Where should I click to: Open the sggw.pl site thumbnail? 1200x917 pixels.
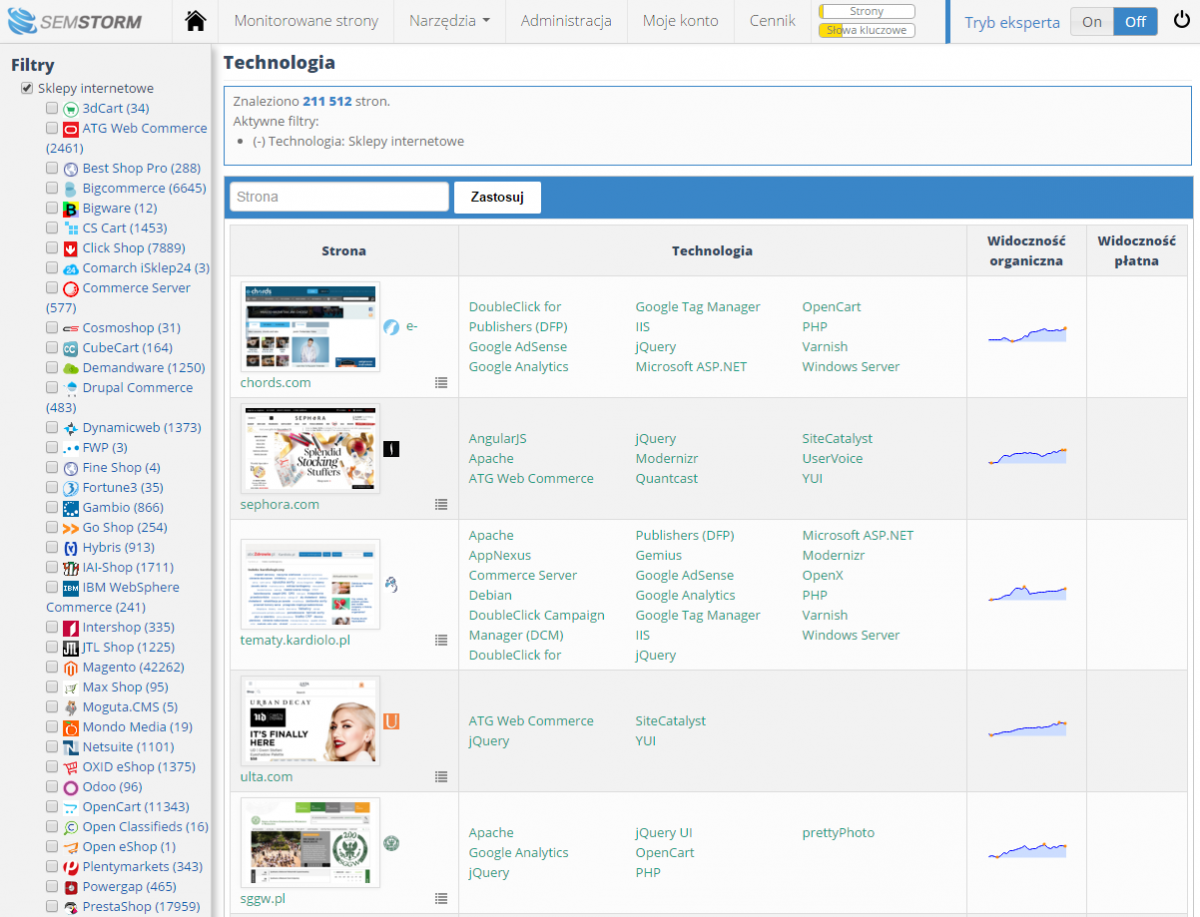311,843
